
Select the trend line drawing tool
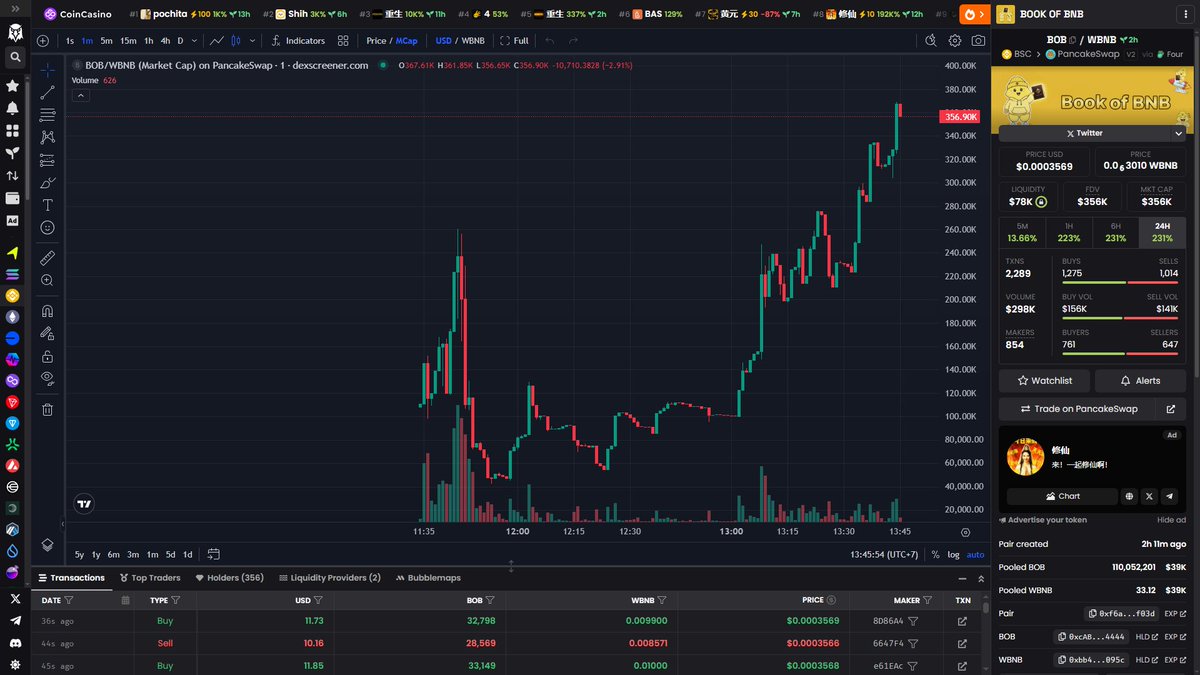tap(47, 93)
